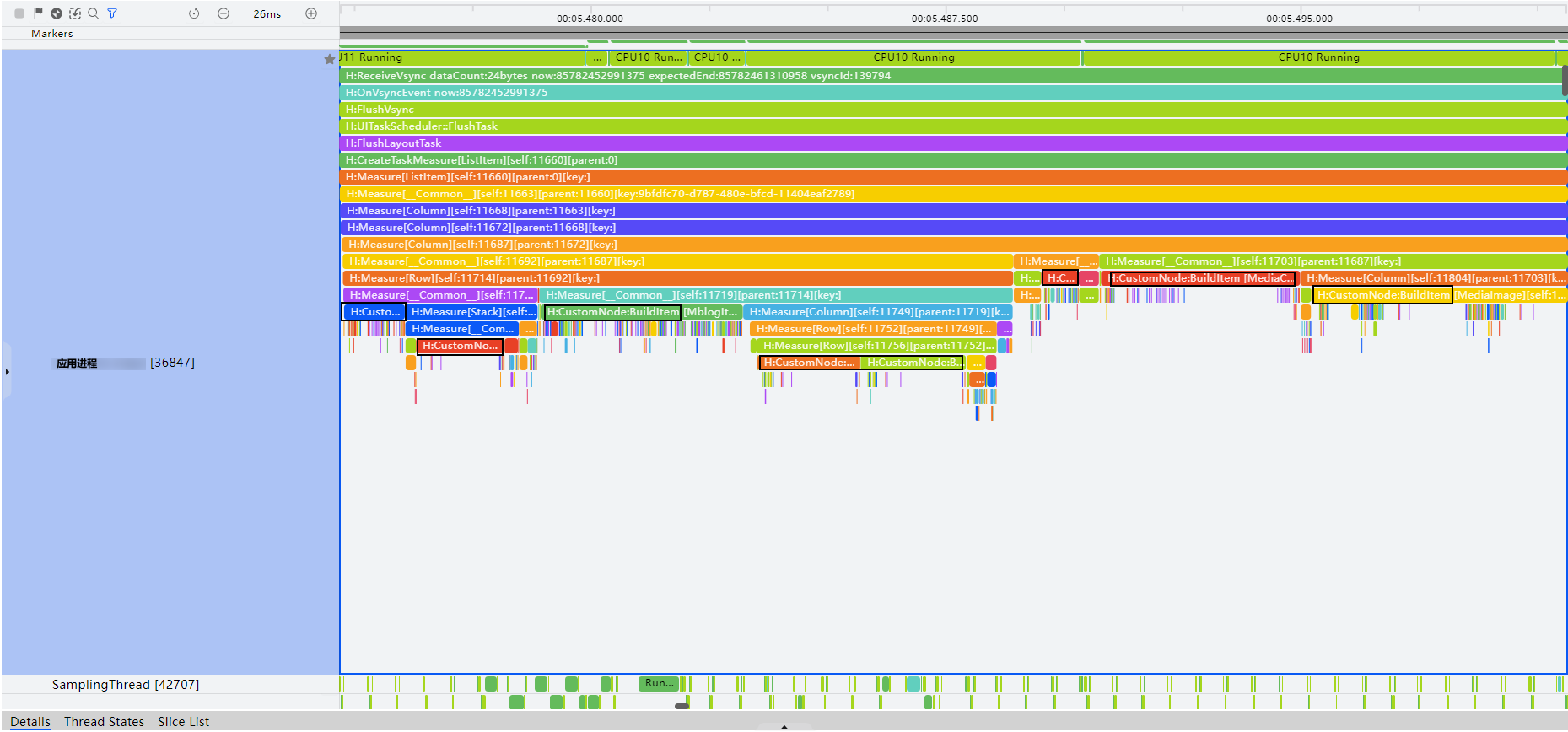This screenshot has height=732, width=1568.
Task: Select the H:OnVsyncEvent slice
Action: (x=951, y=93)
